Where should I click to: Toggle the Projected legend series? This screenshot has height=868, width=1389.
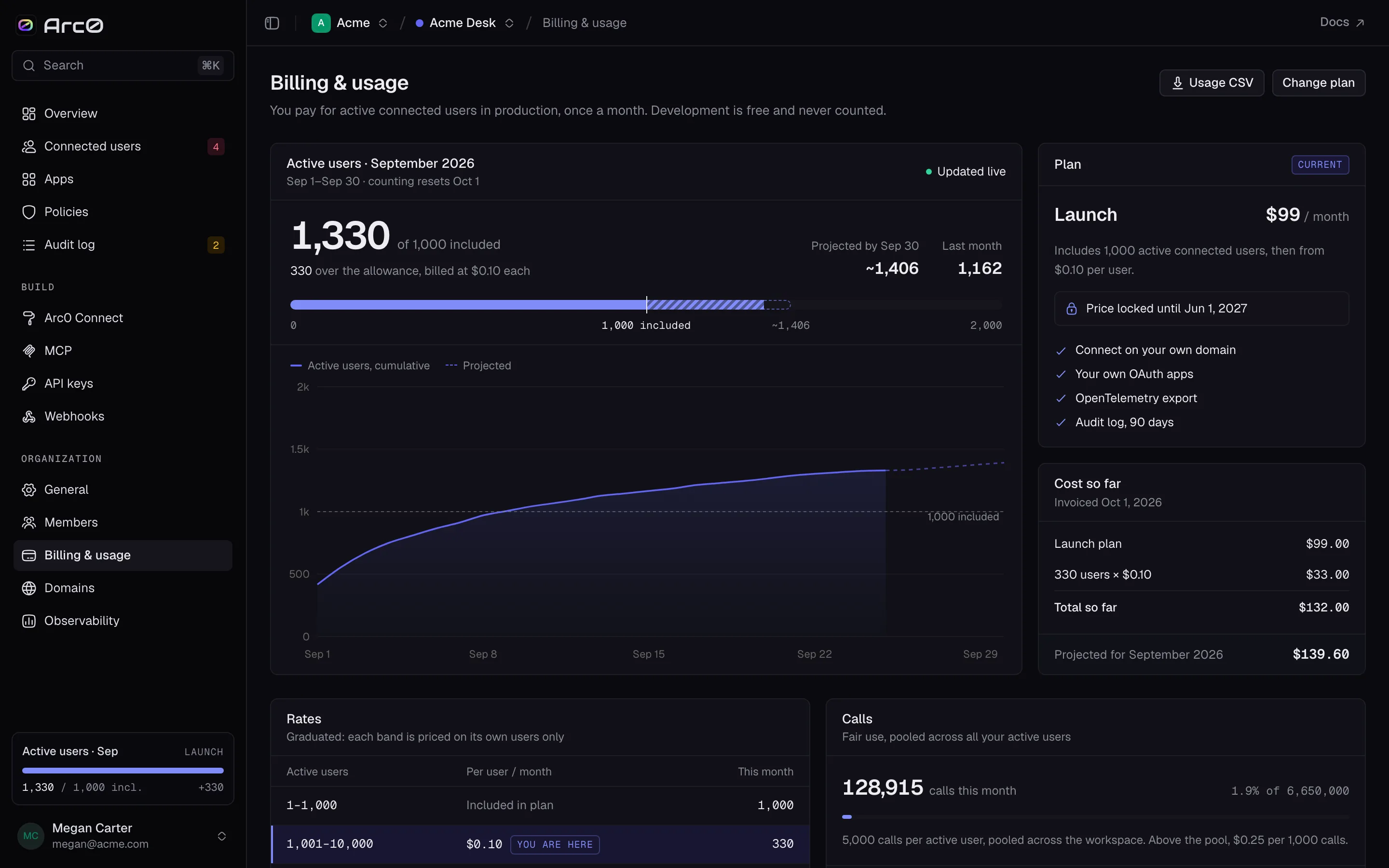(478, 366)
